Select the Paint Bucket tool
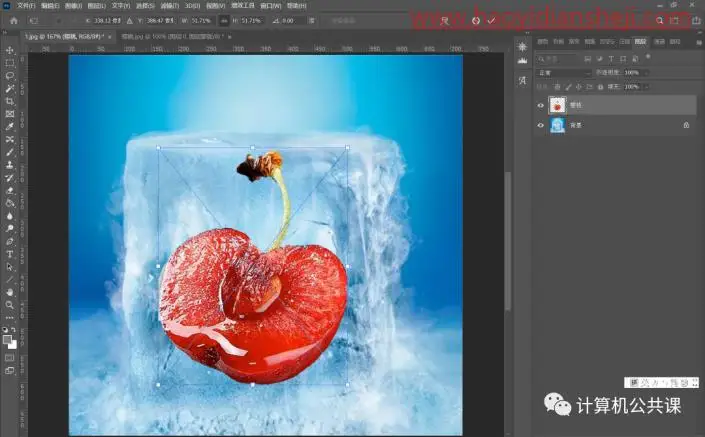This screenshot has width=705, height=437. 9,203
